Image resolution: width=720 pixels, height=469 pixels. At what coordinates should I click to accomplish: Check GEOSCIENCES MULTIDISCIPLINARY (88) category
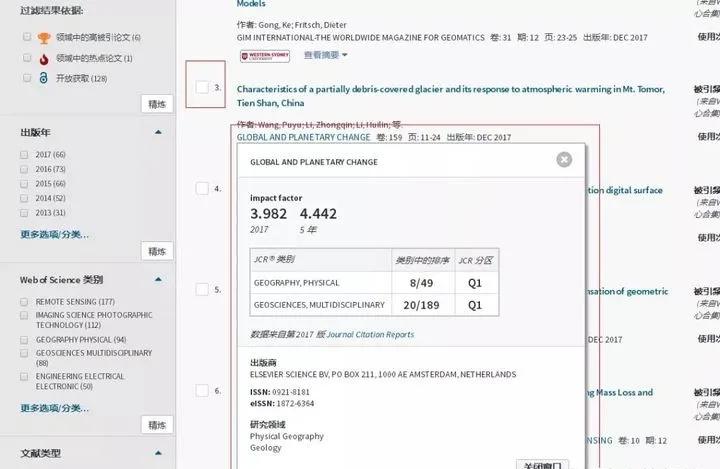pyautogui.click(x=24, y=353)
